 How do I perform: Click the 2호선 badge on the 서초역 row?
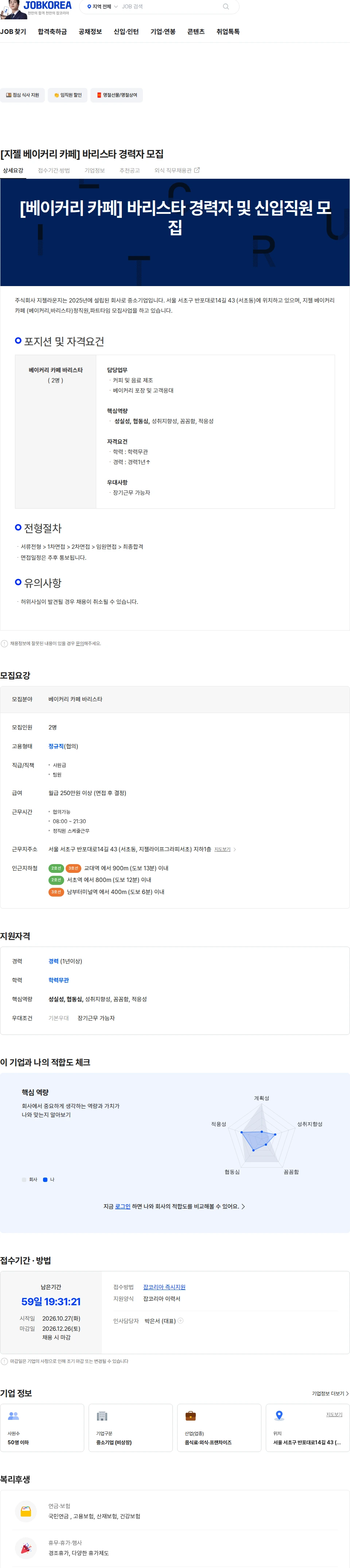pos(56,880)
